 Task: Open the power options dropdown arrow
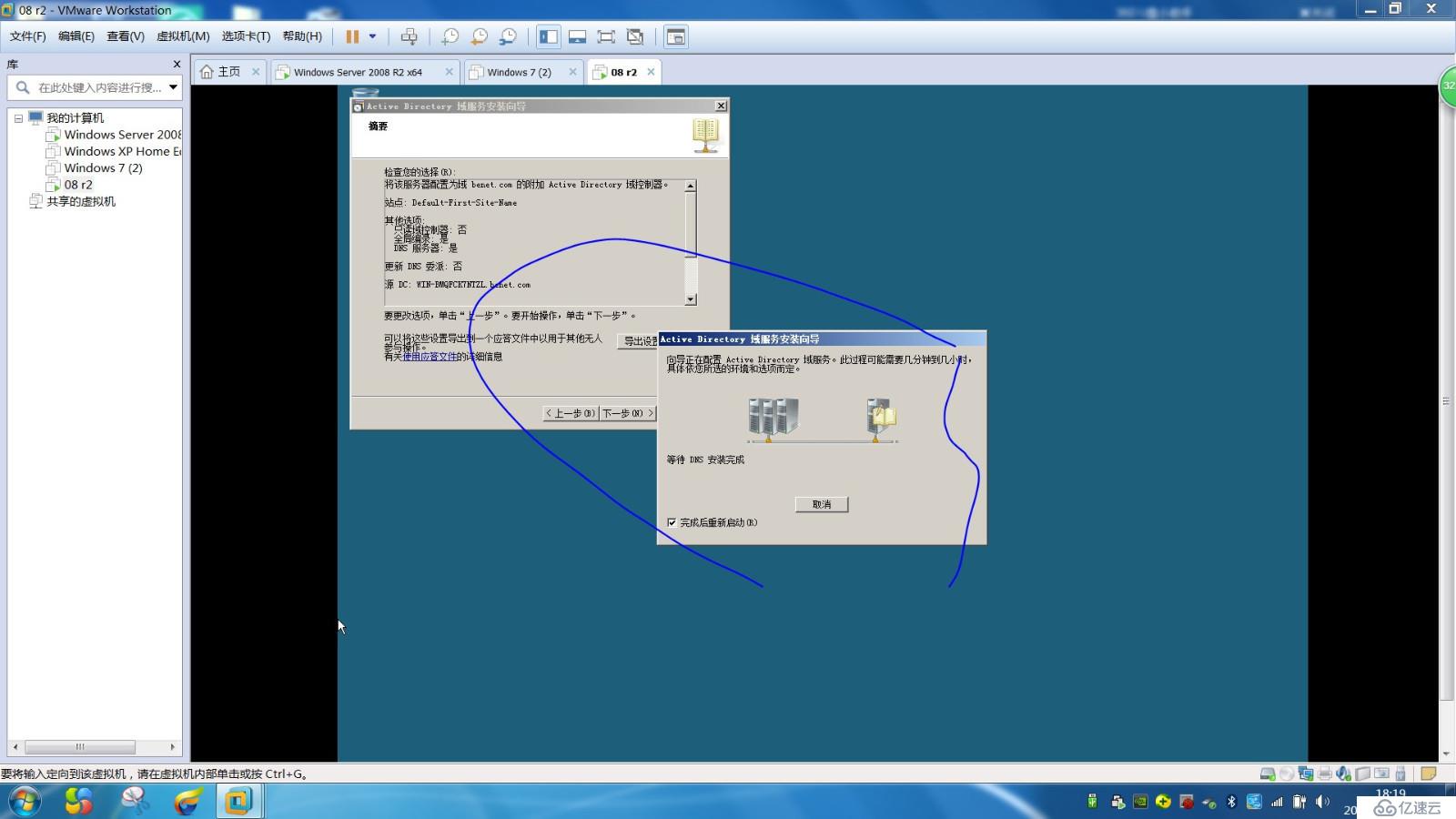click(372, 36)
